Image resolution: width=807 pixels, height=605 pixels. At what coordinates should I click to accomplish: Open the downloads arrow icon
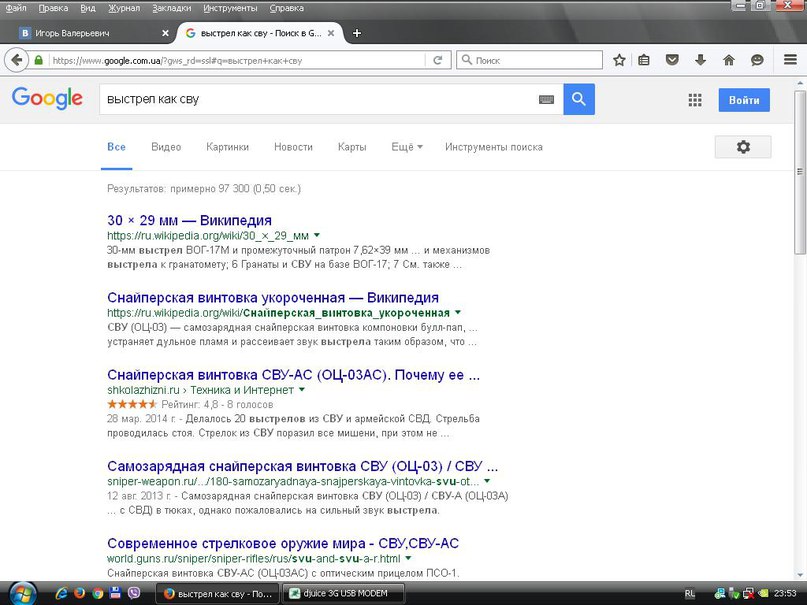[700, 60]
